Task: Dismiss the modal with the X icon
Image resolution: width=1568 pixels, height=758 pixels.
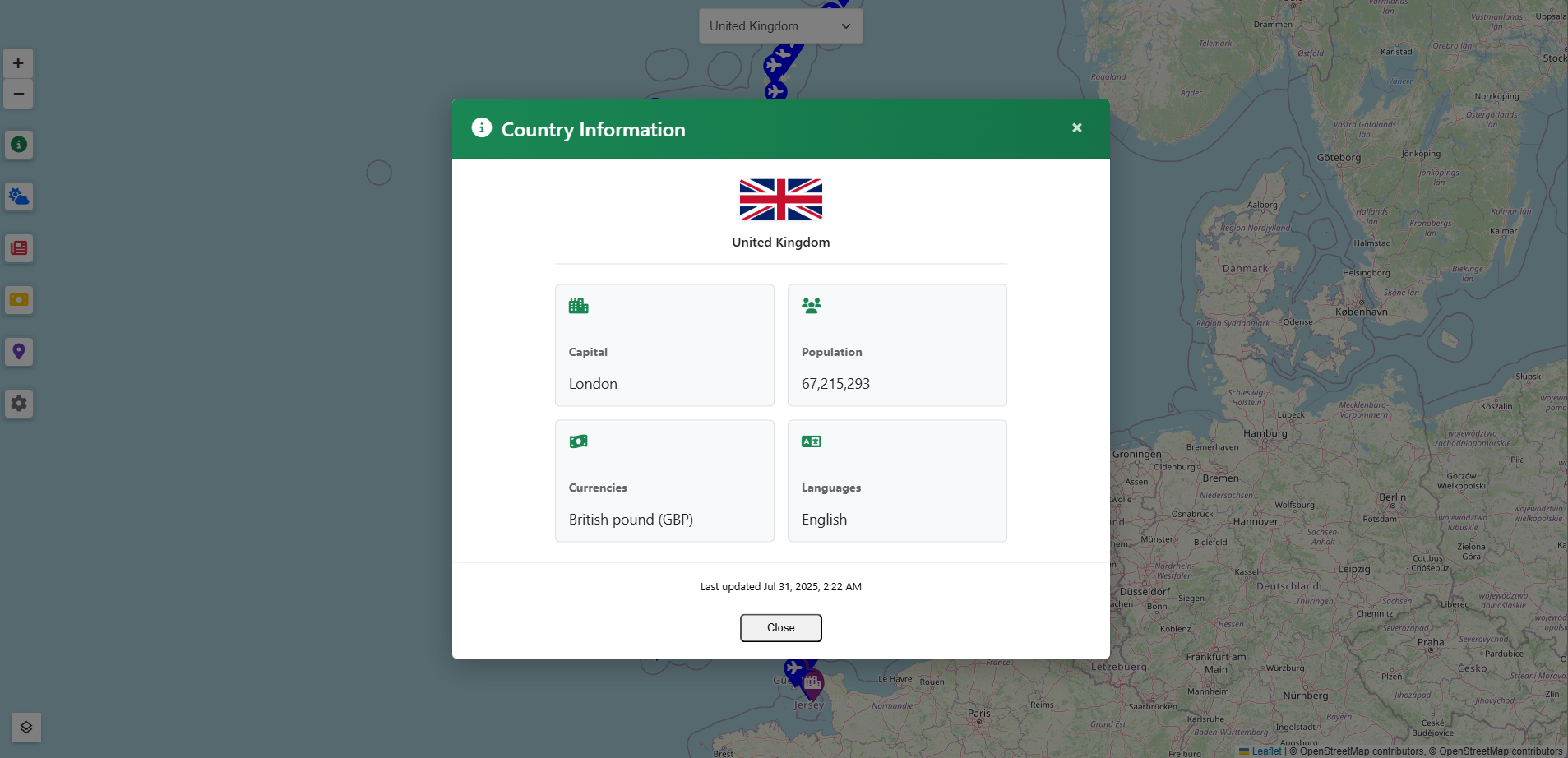Action: click(x=1076, y=127)
